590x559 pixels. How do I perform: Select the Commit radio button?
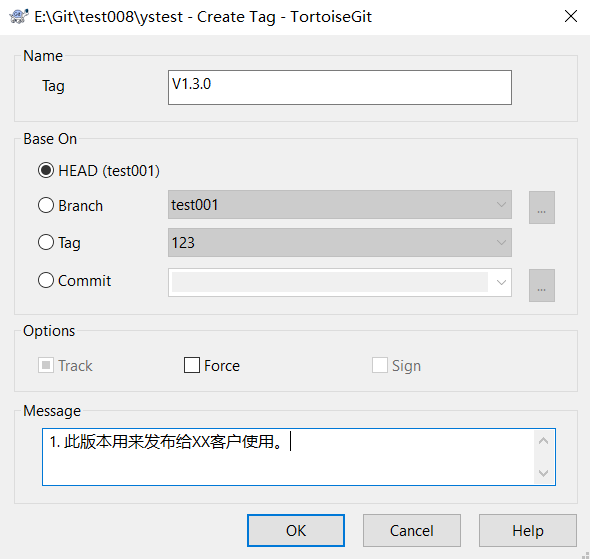coord(46,280)
